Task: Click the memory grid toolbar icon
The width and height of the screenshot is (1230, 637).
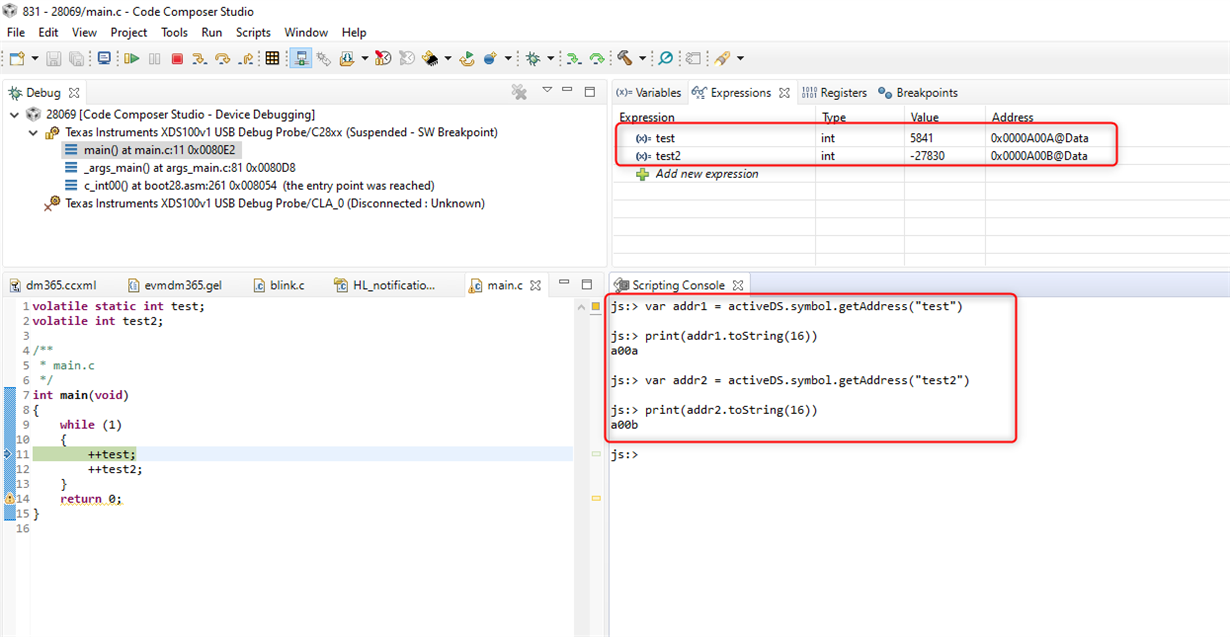Action: click(x=272, y=59)
